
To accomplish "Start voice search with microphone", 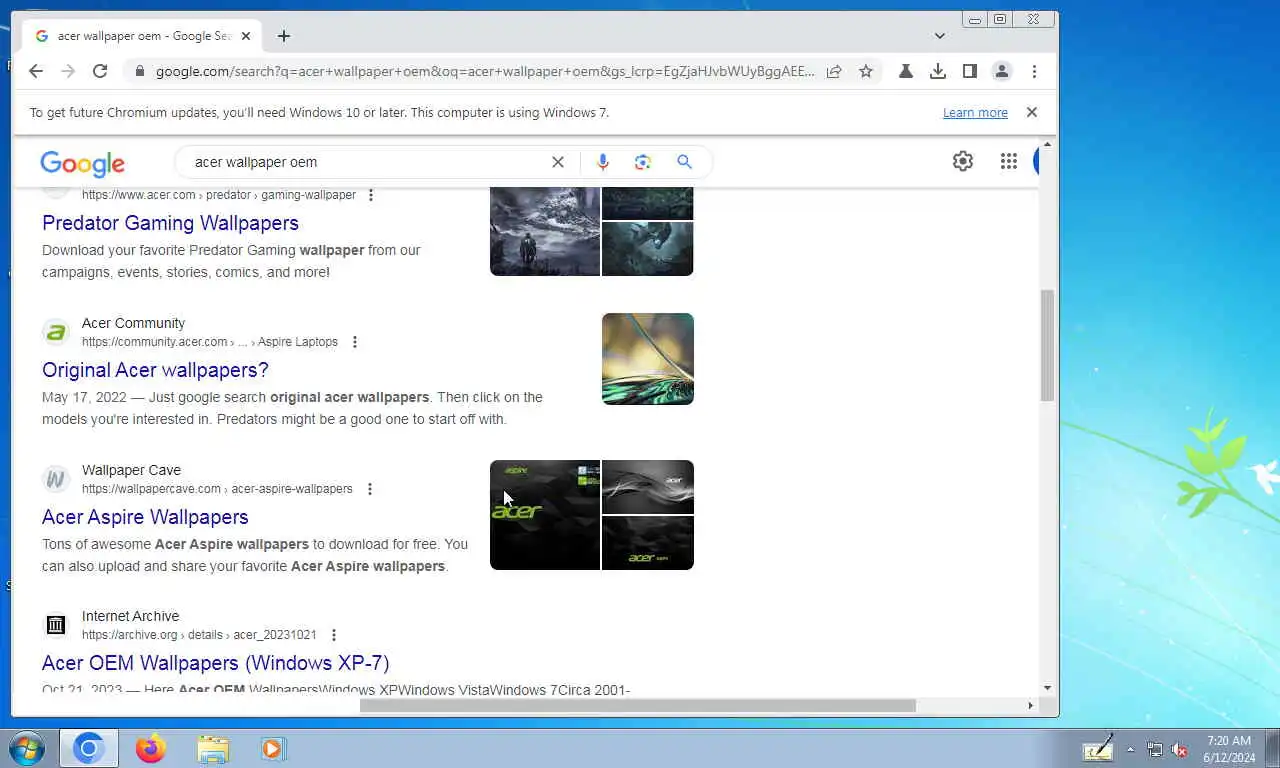I will 602,162.
